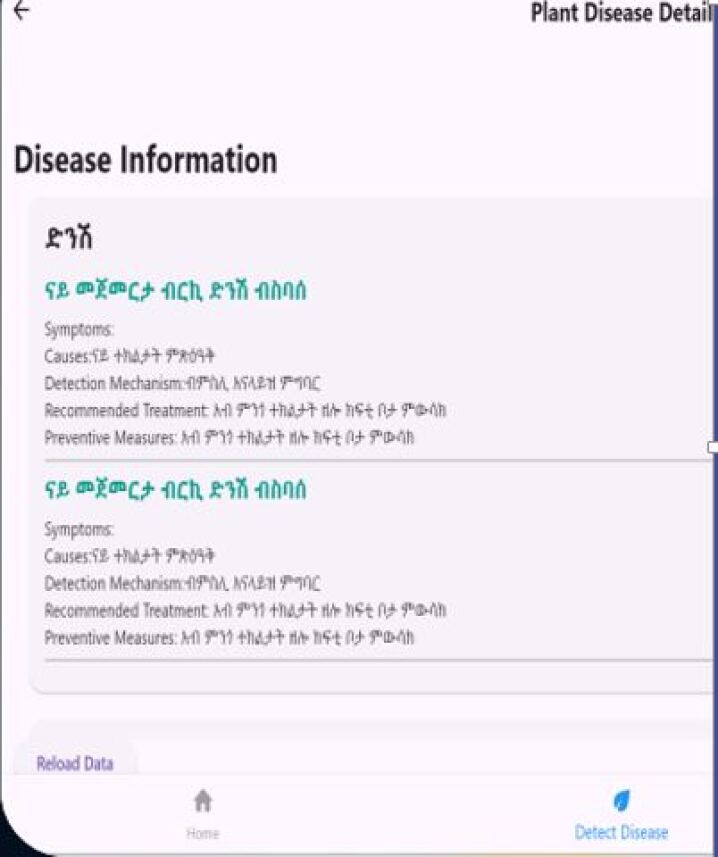Click the ድንሽ card heading

point(70,240)
